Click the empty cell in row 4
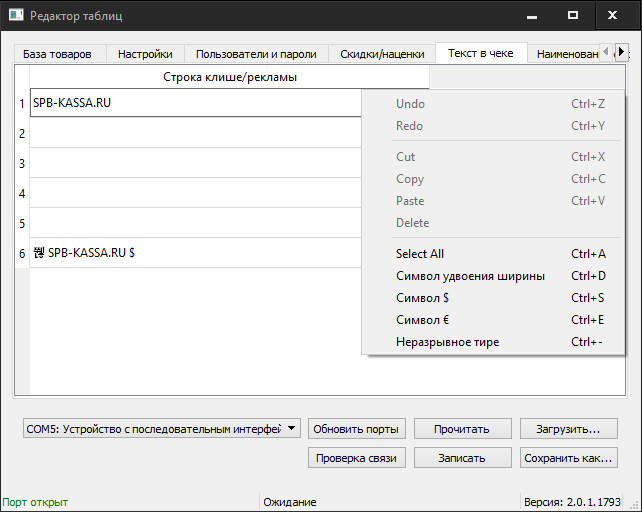Viewport: 642px width, 512px height. (196, 193)
